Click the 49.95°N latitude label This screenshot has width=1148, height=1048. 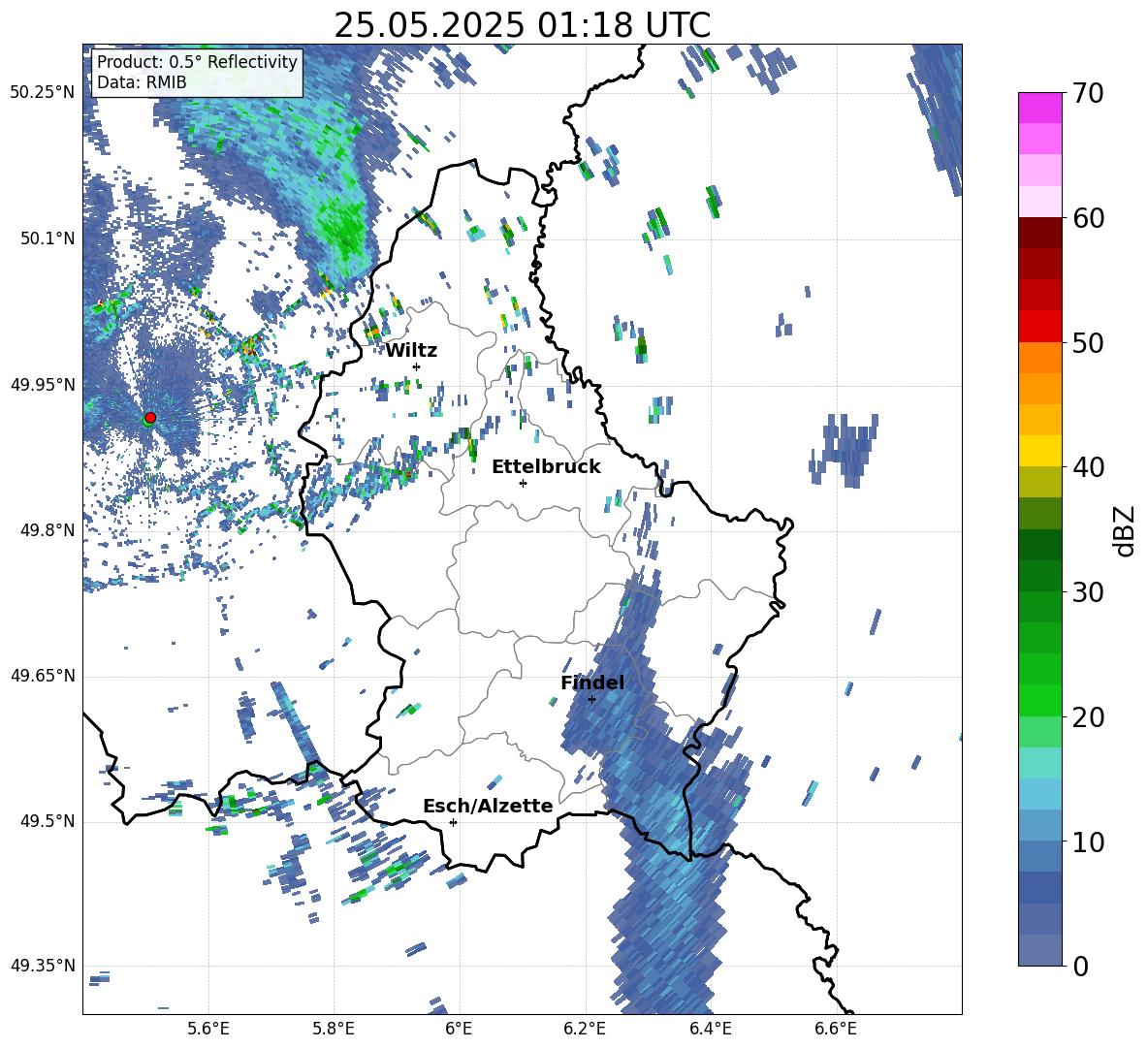(43, 384)
